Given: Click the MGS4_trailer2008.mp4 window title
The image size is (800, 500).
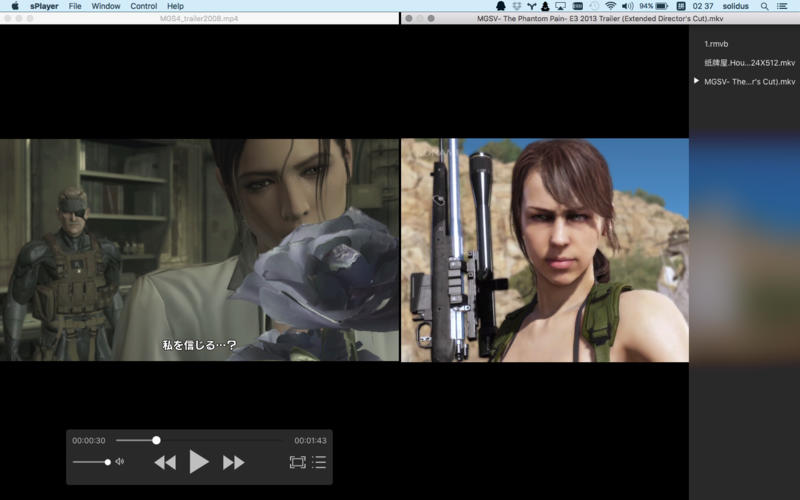Looking at the screenshot, I should 199,18.
